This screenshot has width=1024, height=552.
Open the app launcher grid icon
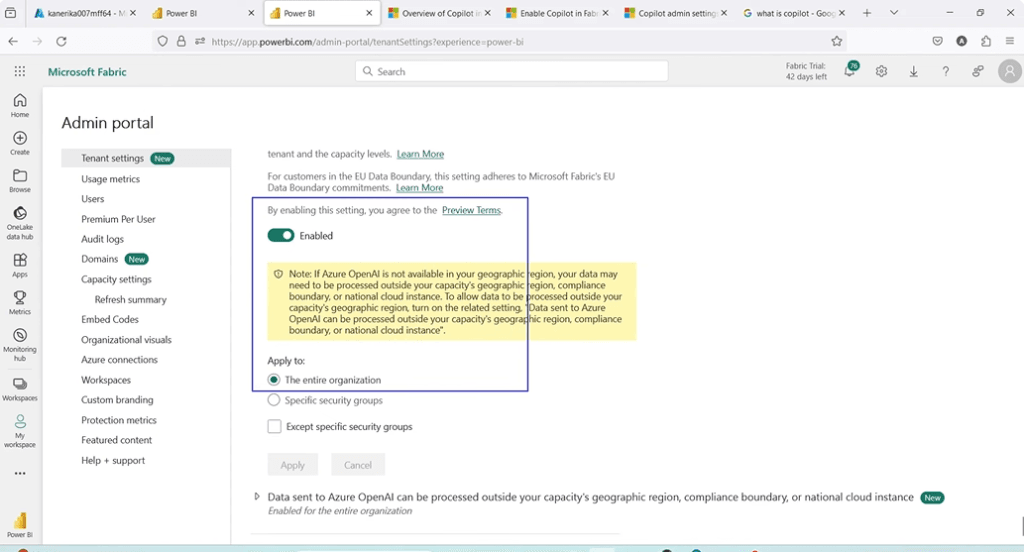click(20, 71)
